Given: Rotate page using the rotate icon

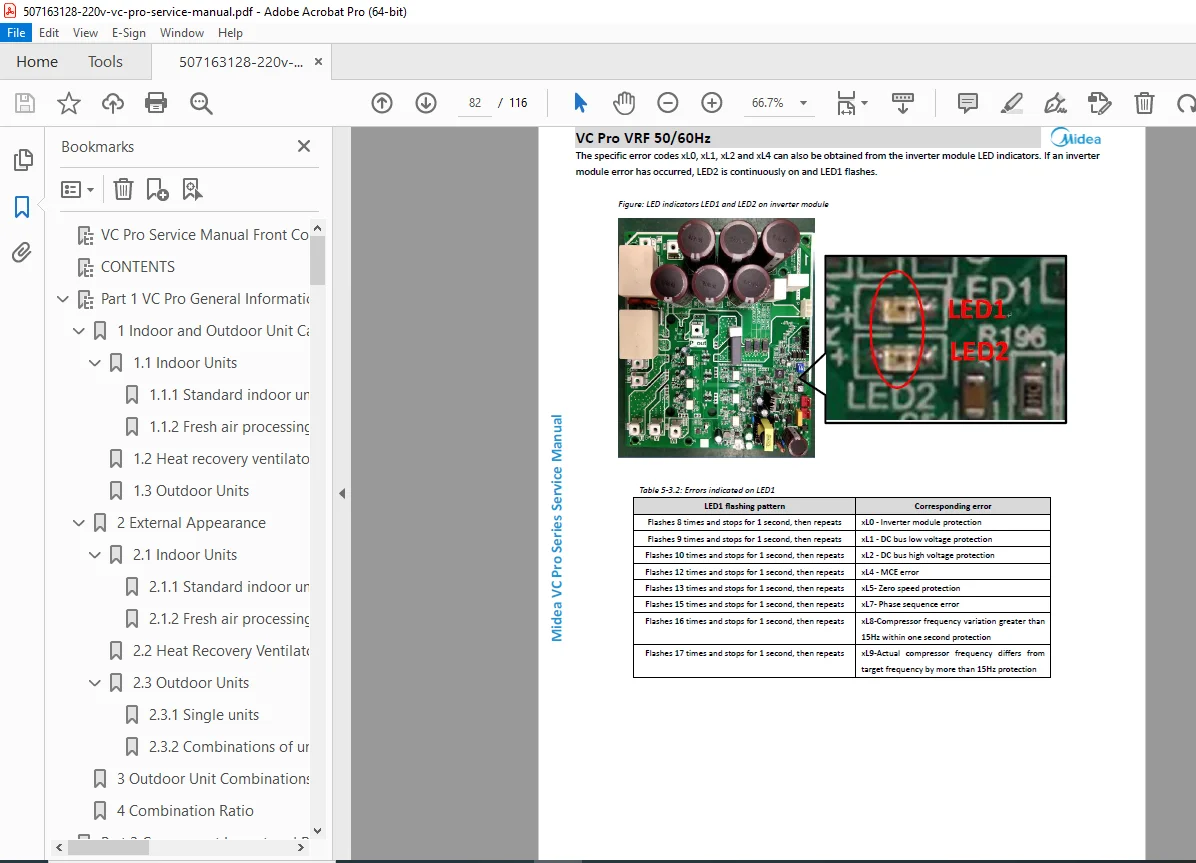Looking at the screenshot, I should [x=1186, y=103].
